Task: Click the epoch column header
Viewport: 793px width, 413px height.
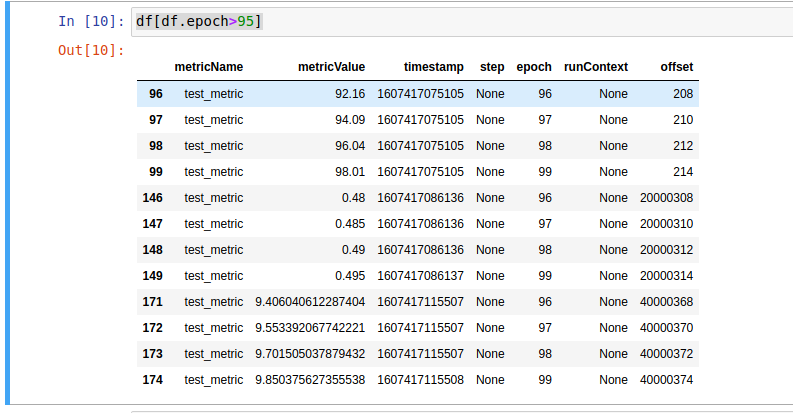Action: [534, 67]
